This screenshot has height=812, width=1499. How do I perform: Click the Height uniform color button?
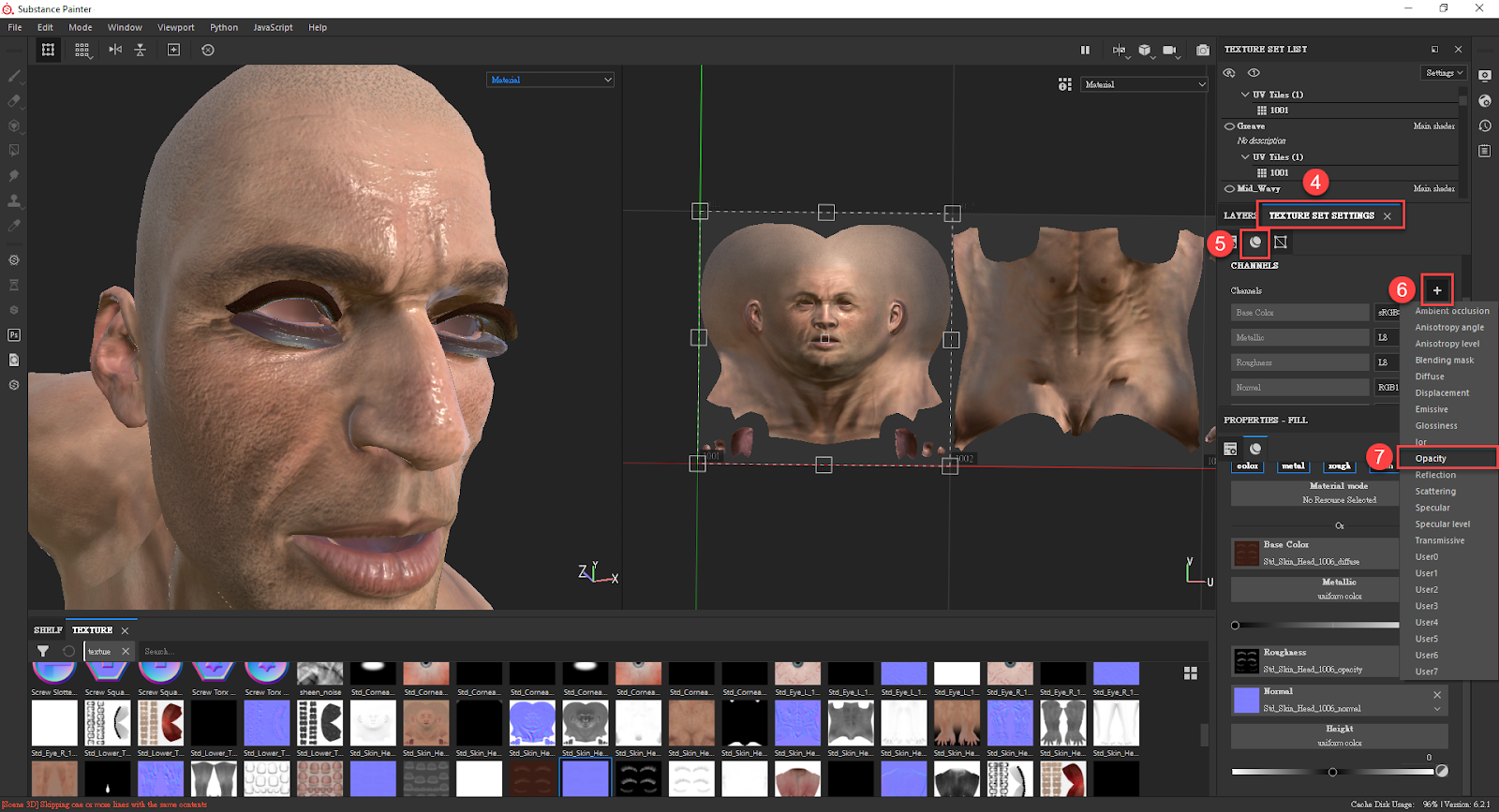(x=1340, y=735)
